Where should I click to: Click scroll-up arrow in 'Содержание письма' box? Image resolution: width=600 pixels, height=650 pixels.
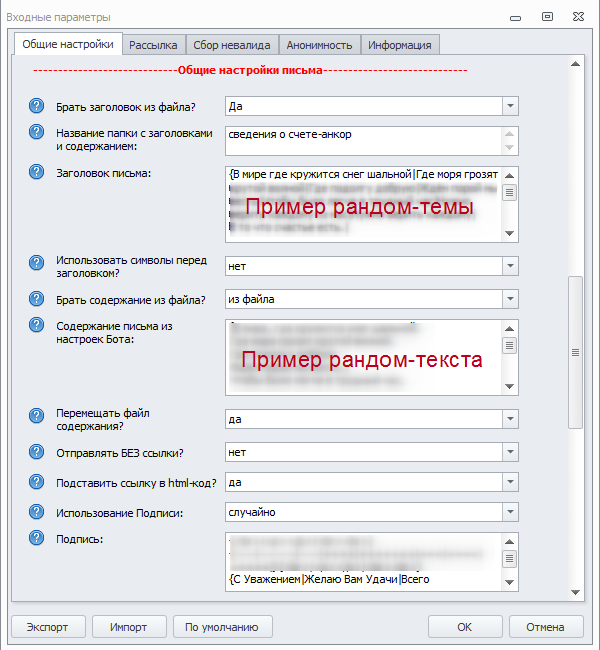pos(510,329)
